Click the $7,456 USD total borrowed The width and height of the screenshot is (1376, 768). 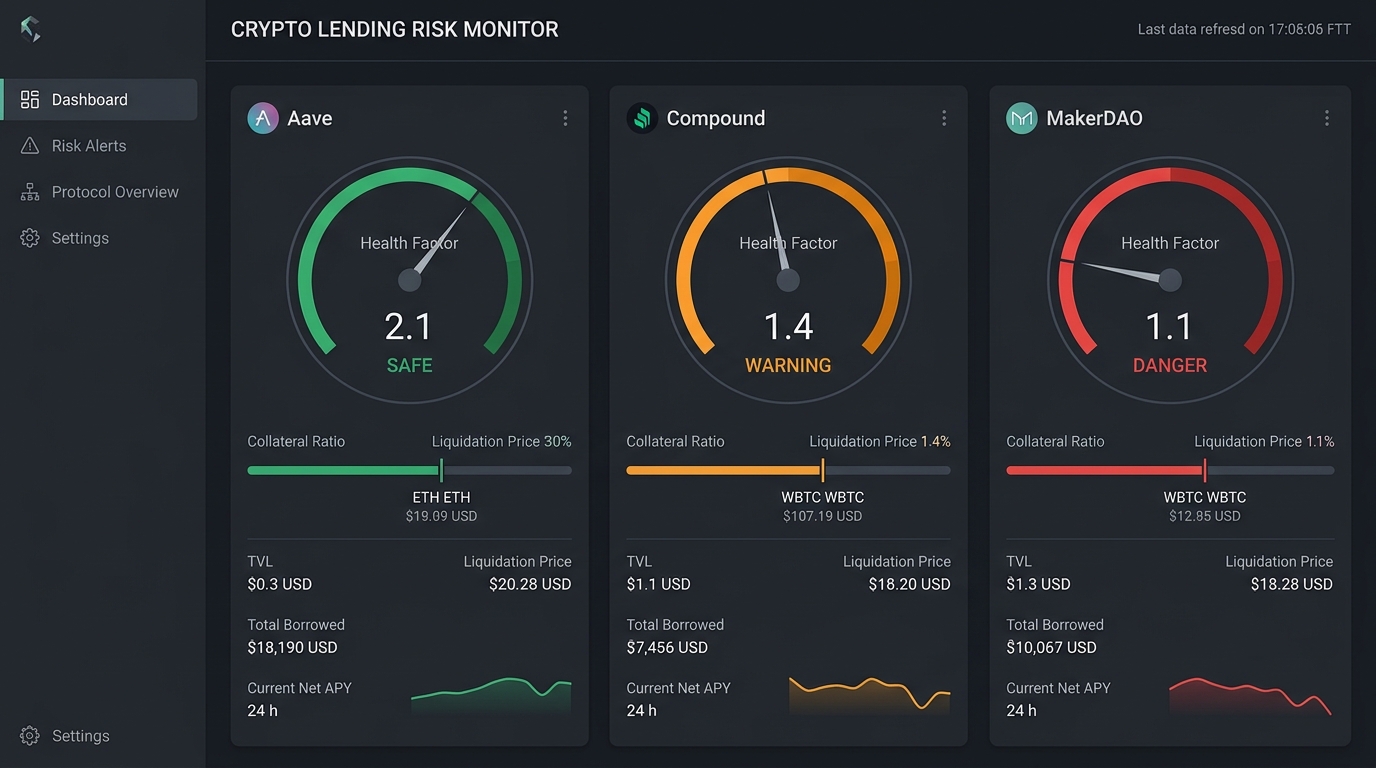(667, 647)
